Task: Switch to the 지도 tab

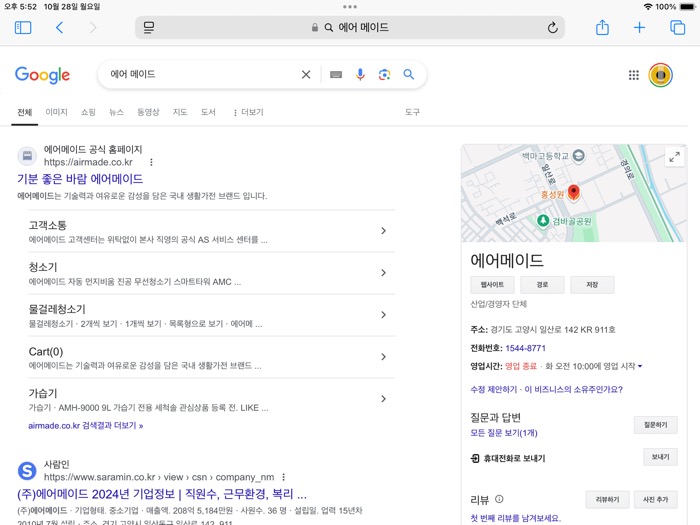Action: tap(180, 112)
